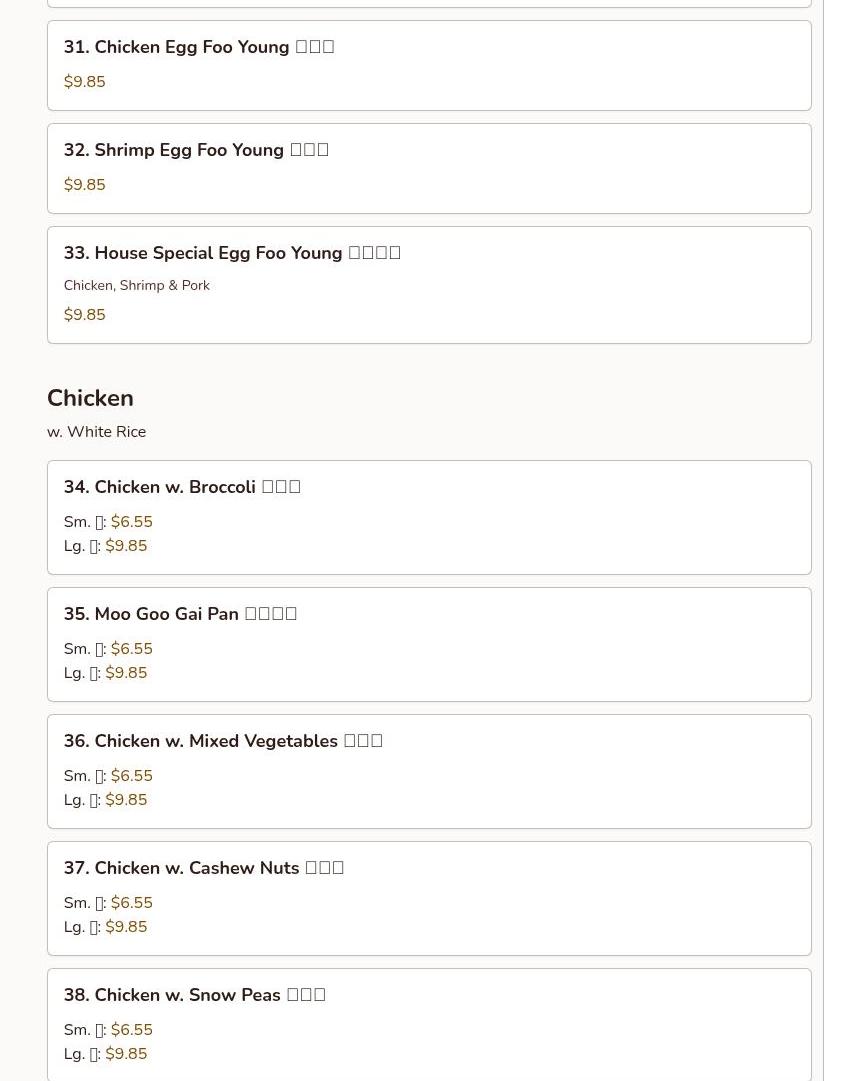Viewport: 844px width, 1081px height.
Task: Open Chicken w. Snow Peas item
Action: pos(429,1025)
